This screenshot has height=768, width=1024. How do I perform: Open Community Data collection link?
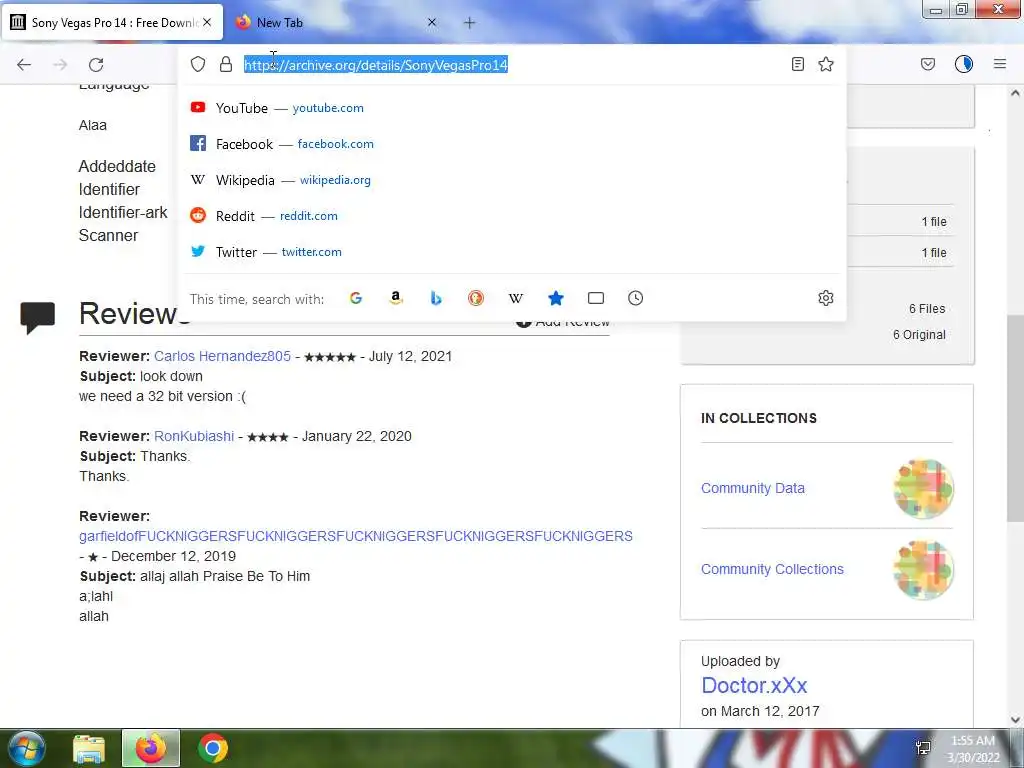click(752, 488)
